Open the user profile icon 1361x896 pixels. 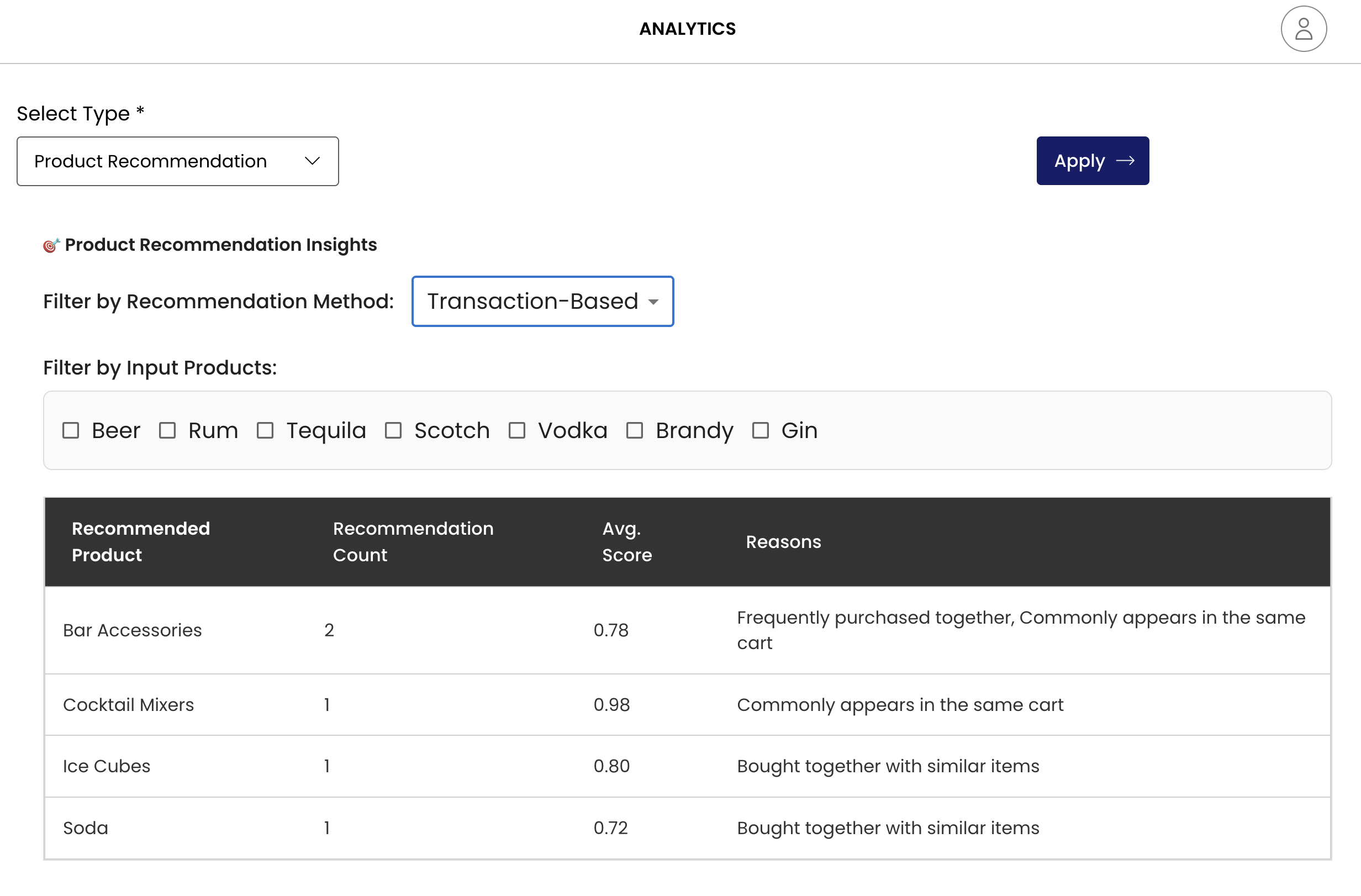pyautogui.click(x=1302, y=29)
